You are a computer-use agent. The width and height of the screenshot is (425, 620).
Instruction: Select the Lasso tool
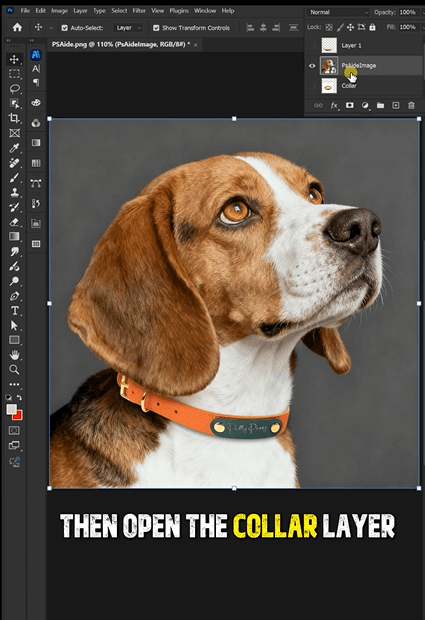click(14, 89)
